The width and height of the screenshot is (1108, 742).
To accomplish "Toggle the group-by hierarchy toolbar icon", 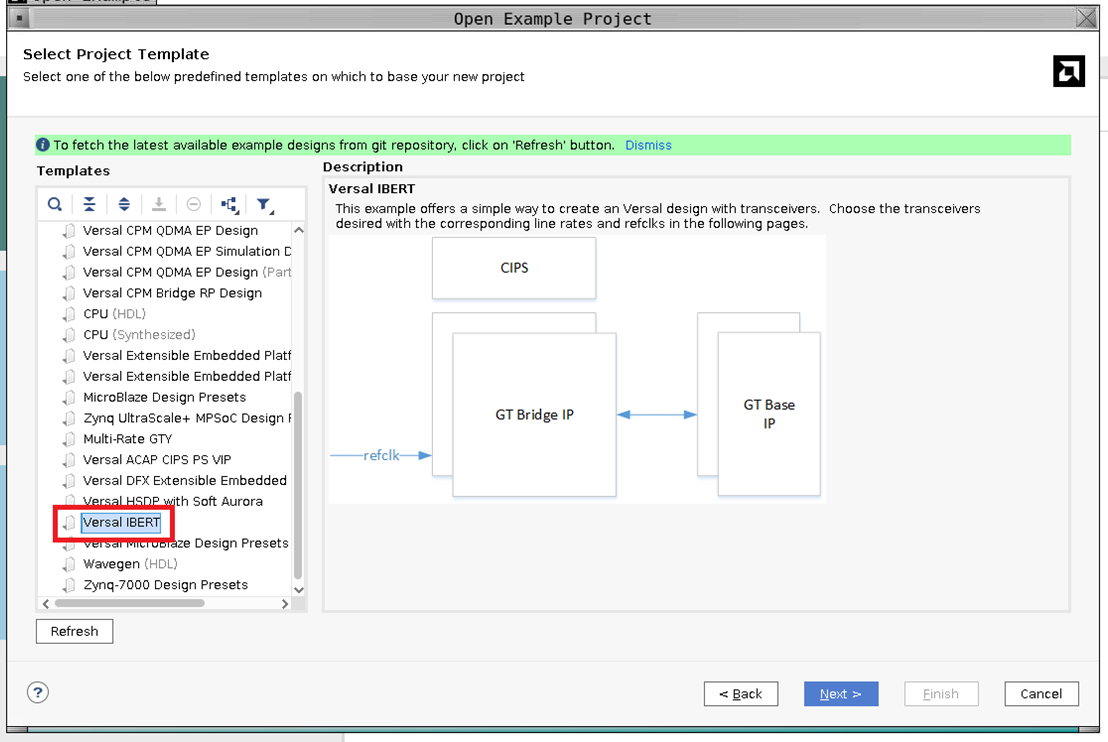I will tap(229, 205).
